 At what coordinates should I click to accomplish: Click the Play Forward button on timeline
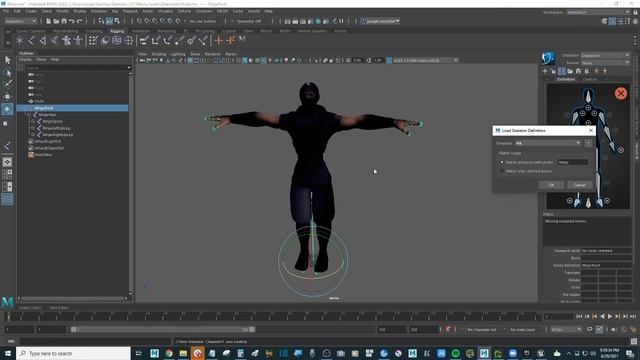tap(610, 316)
